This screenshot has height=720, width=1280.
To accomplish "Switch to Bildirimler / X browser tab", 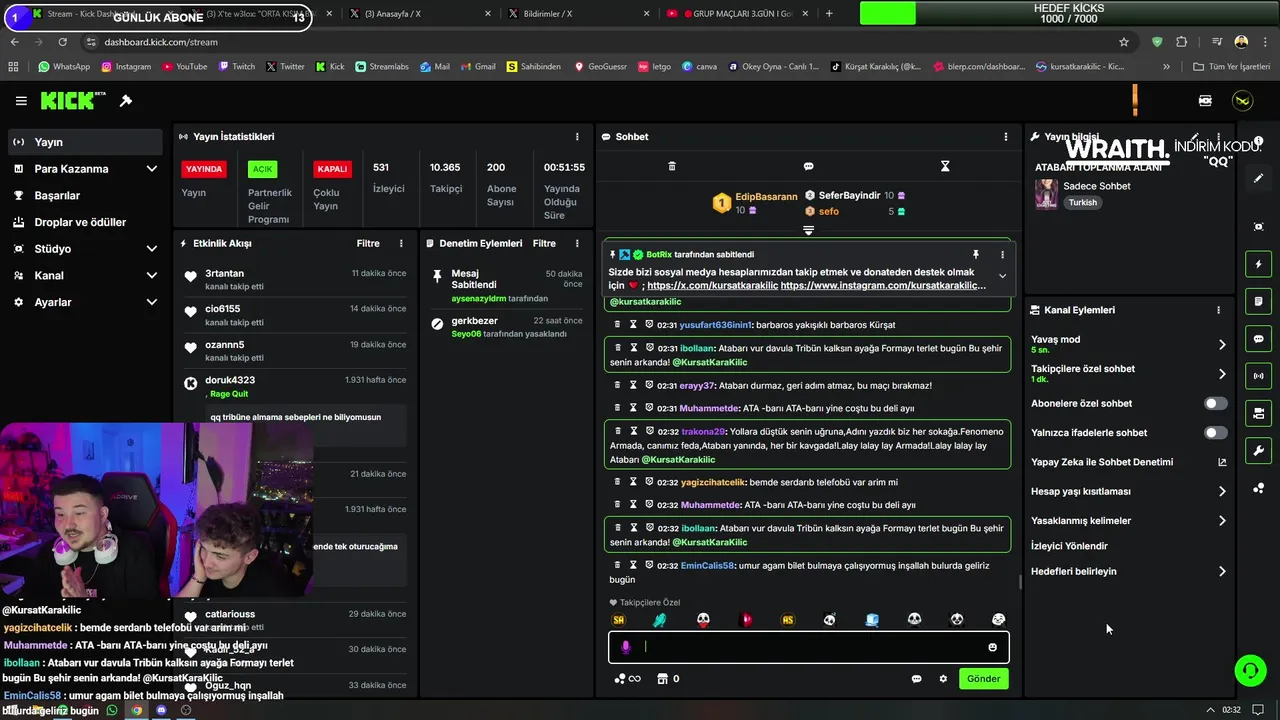I will pos(577,14).
